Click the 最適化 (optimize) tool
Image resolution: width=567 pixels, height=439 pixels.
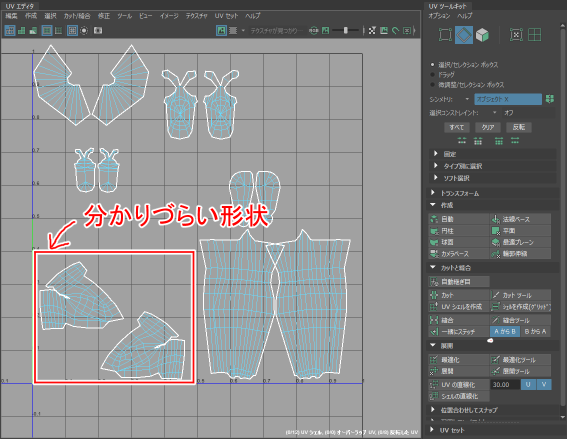pos(458,359)
